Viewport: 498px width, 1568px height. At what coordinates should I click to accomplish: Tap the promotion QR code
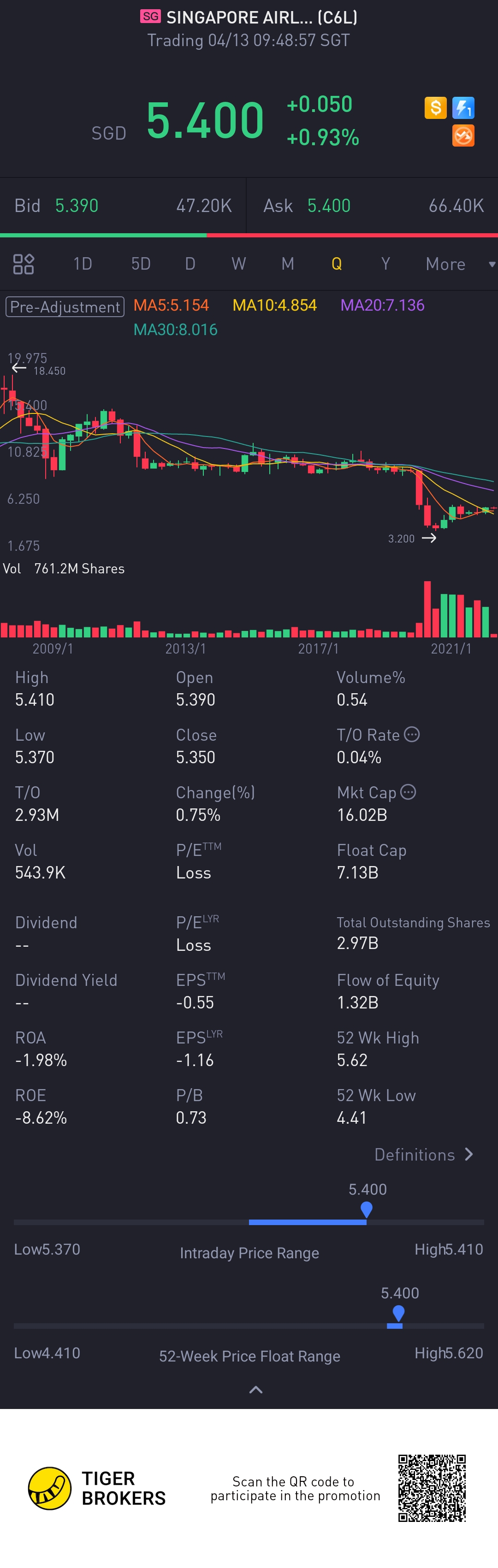point(432,1488)
